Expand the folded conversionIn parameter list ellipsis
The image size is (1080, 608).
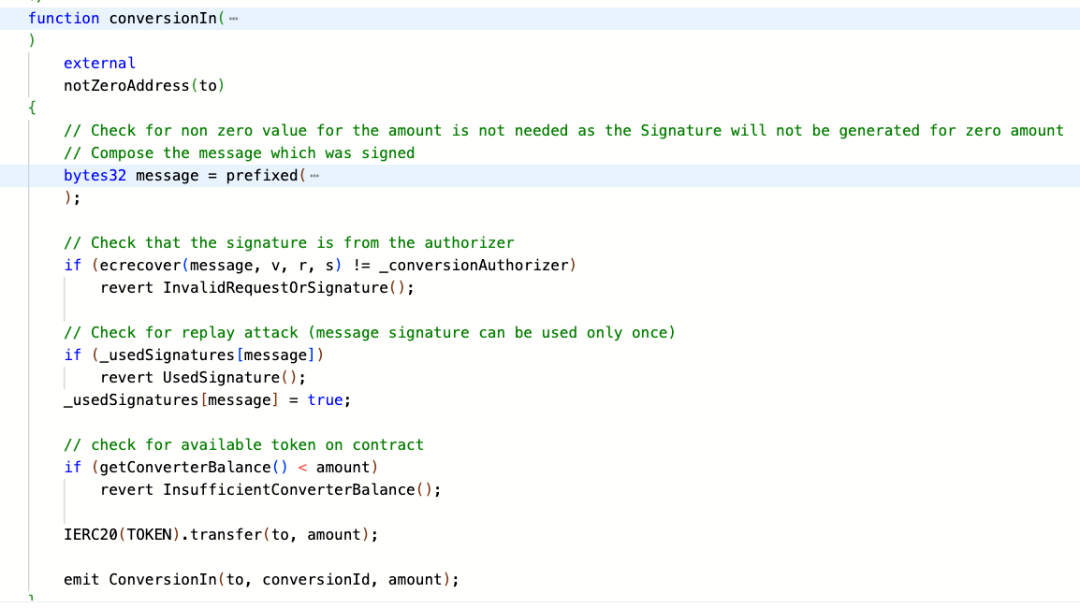[233, 19]
